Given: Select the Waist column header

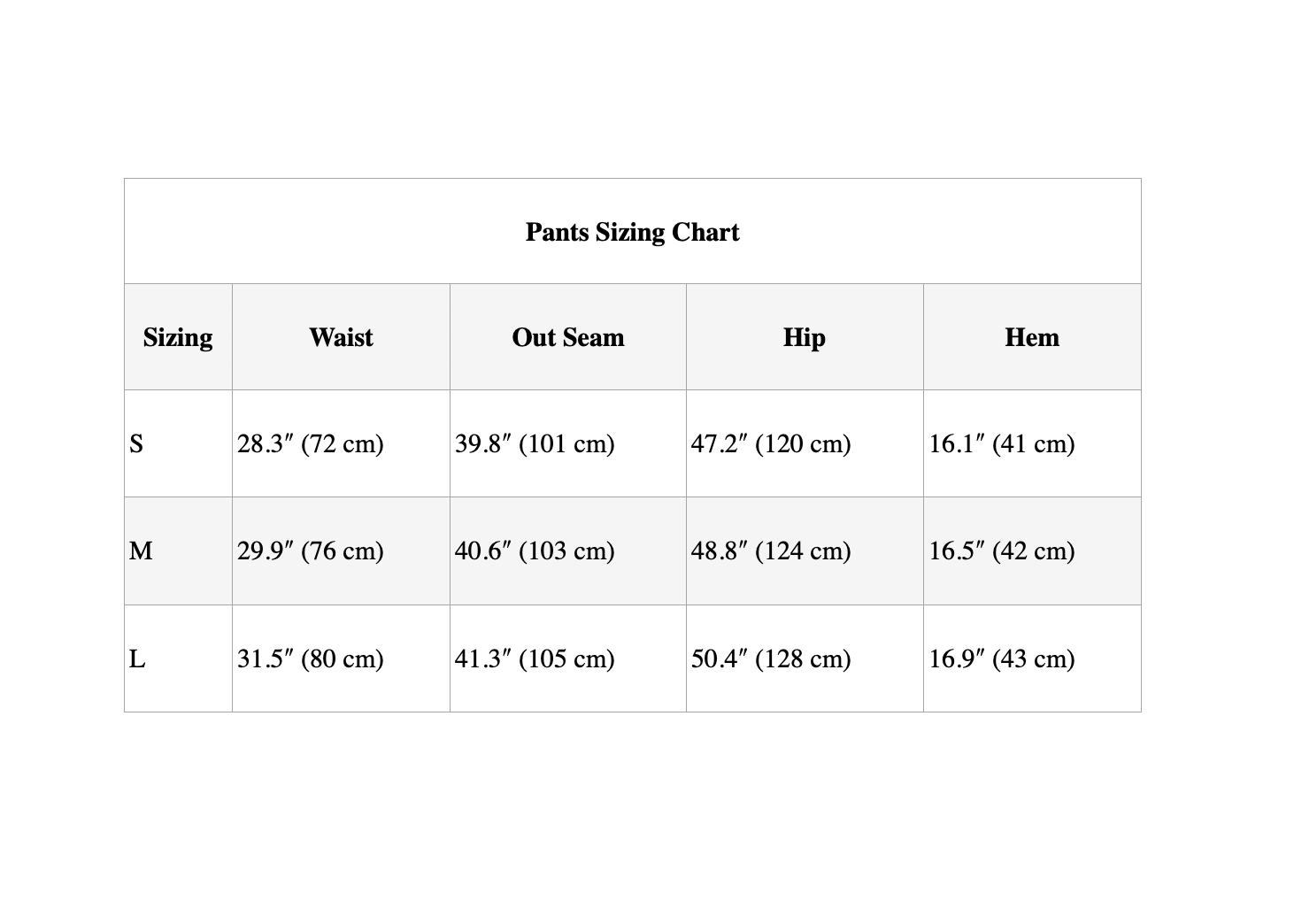Looking at the screenshot, I should [x=341, y=337].
